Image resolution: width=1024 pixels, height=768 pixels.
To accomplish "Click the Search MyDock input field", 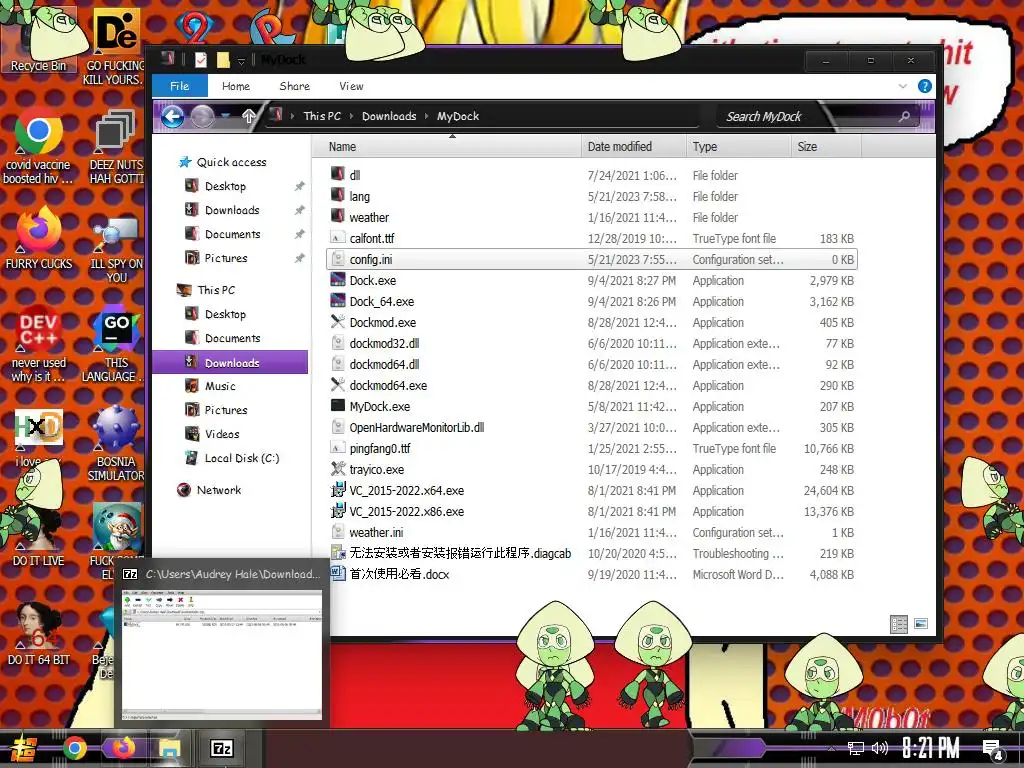I will pyautogui.click(x=806, y=116).
